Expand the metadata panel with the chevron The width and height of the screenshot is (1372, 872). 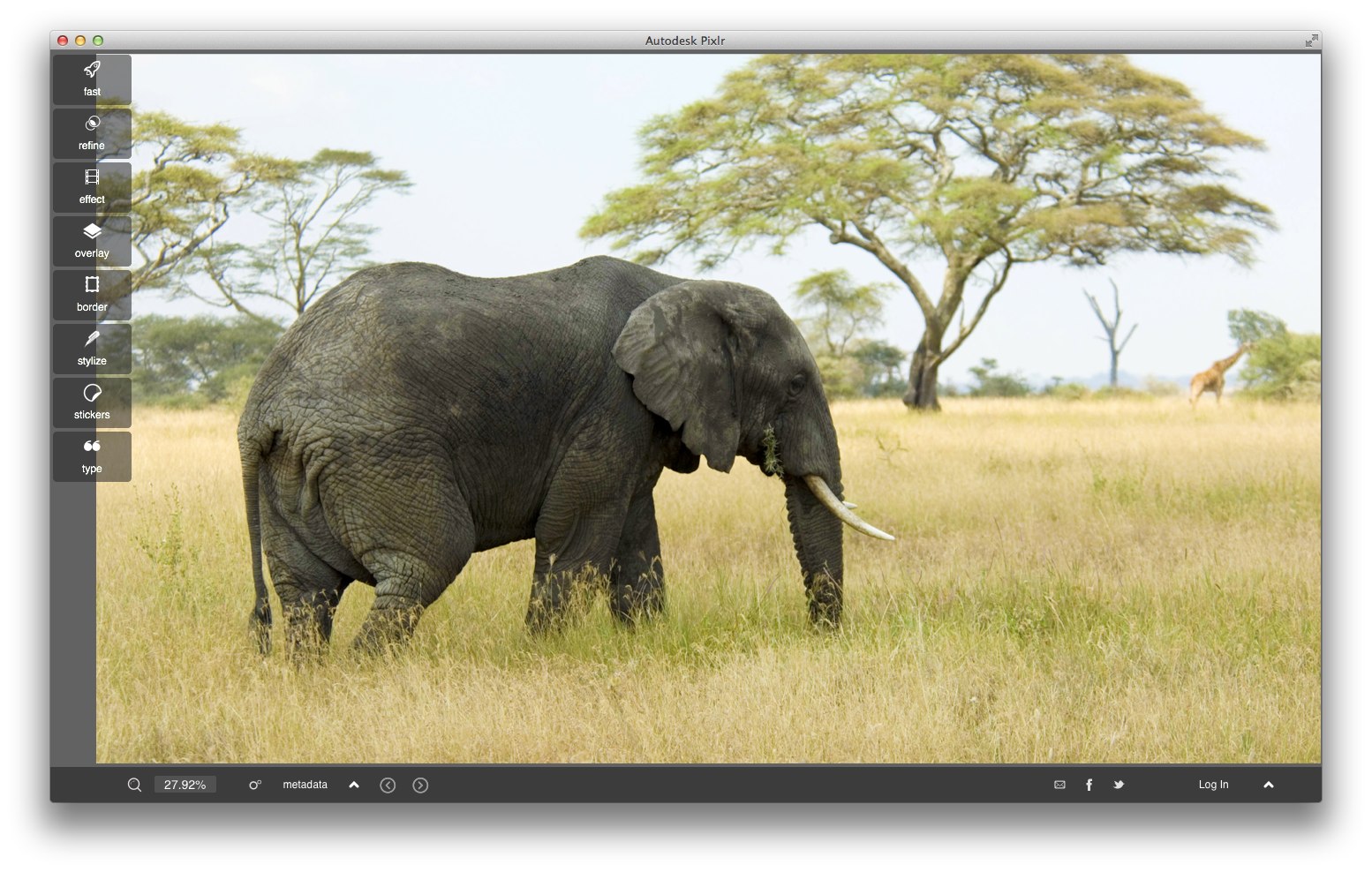(x=354, y=785)
